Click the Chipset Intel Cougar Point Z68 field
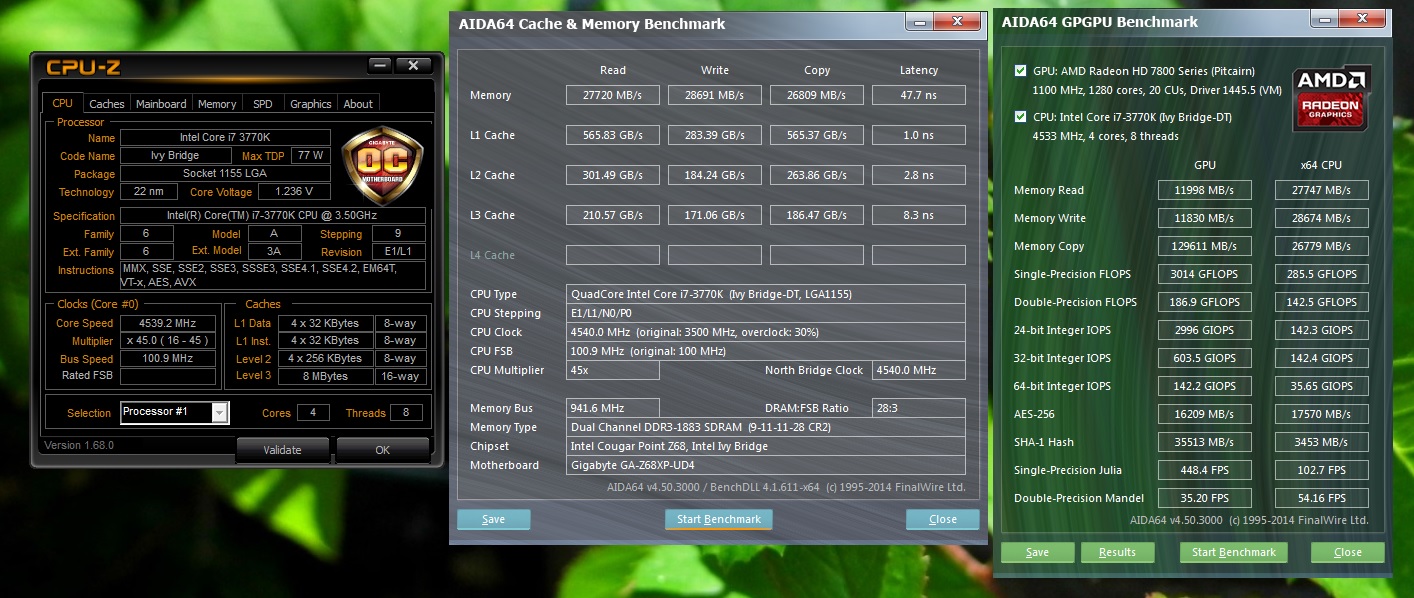Image resolution: width=1414 pixels, height=598 pixels. coord(765,446)
